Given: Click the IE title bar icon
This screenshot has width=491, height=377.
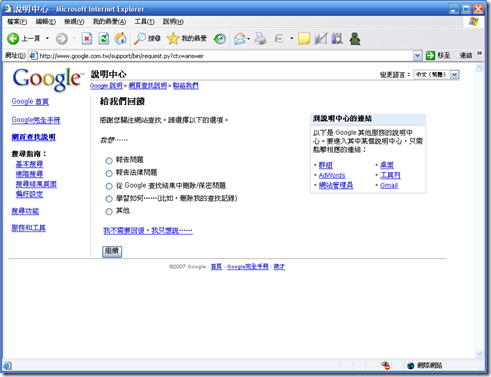Looking at the screenshot, I should (7, 9).
